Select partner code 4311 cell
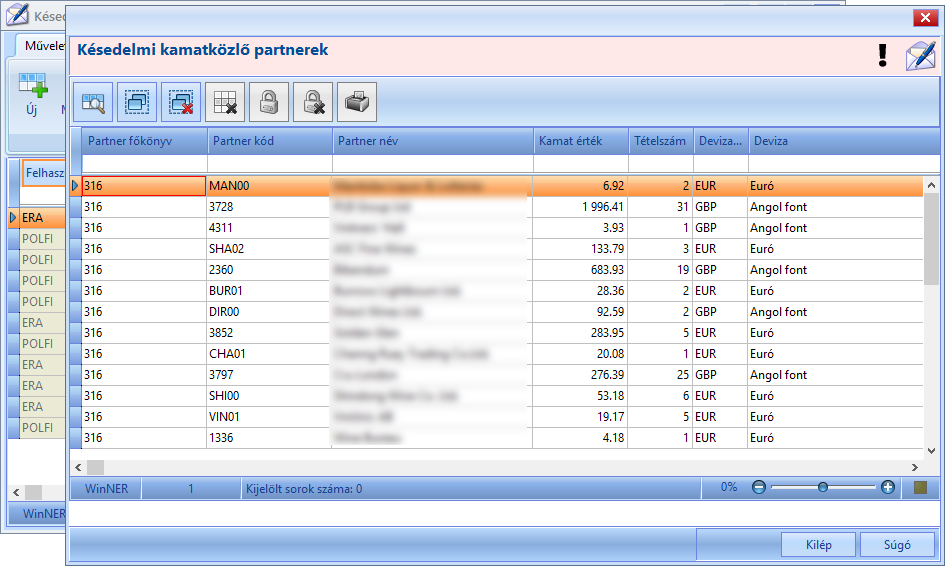 269,228
